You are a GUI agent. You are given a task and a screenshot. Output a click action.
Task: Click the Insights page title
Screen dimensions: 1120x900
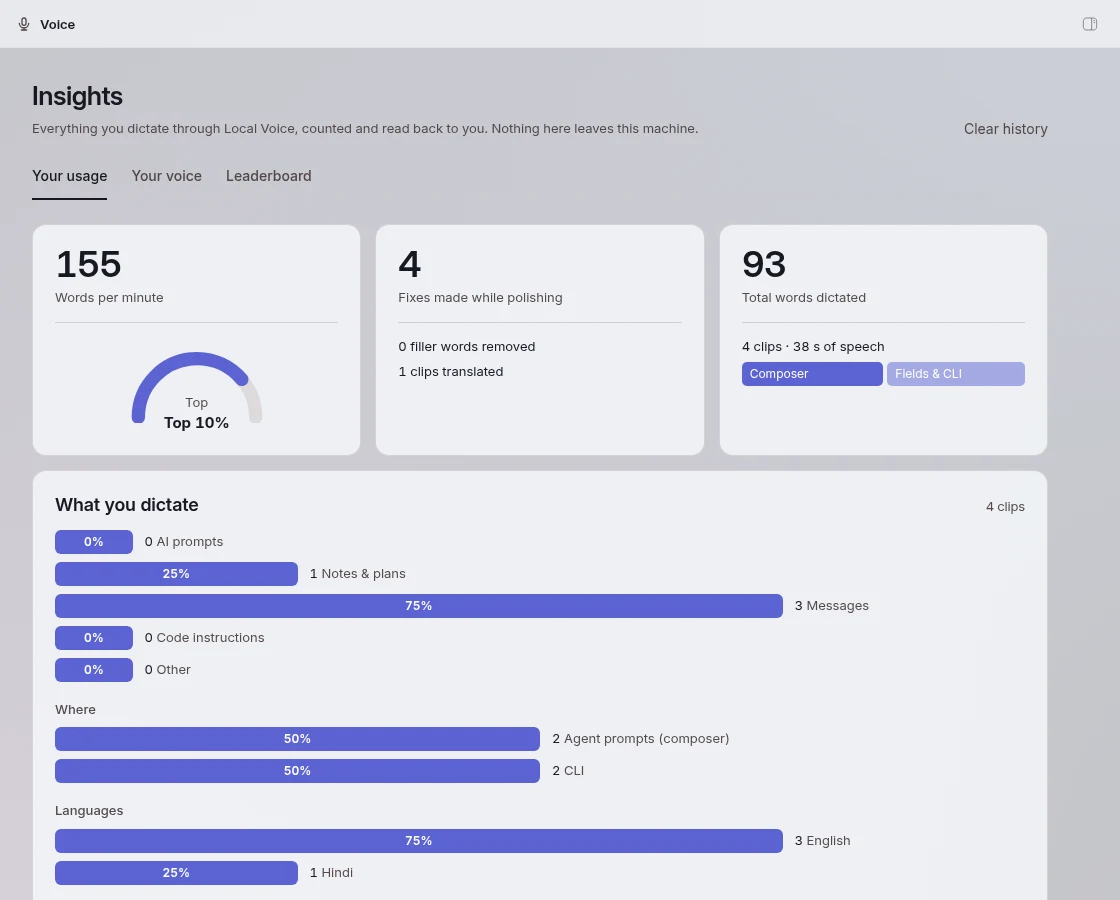77,96
